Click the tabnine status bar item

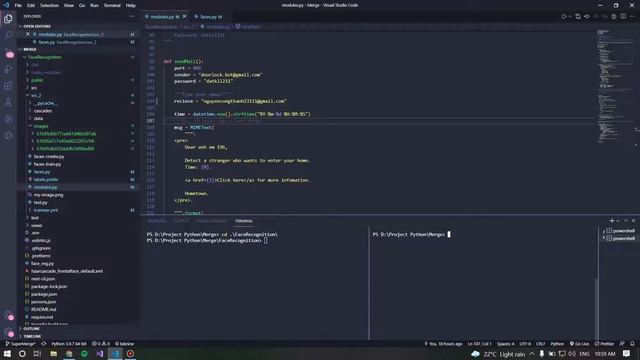point(124,344)
